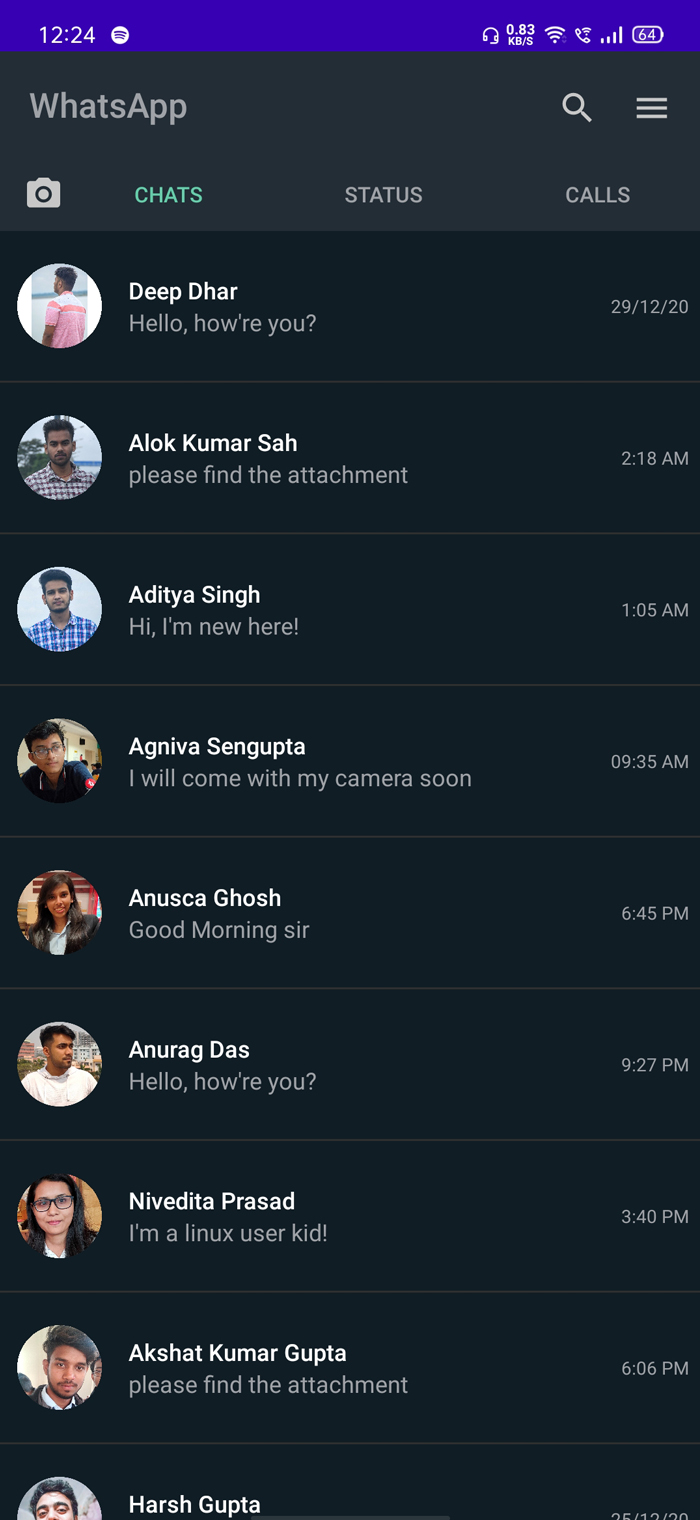This screenshot has height=1520, width=700.
Task: Select the CHATS tab
Action: (x=168, y=194)
